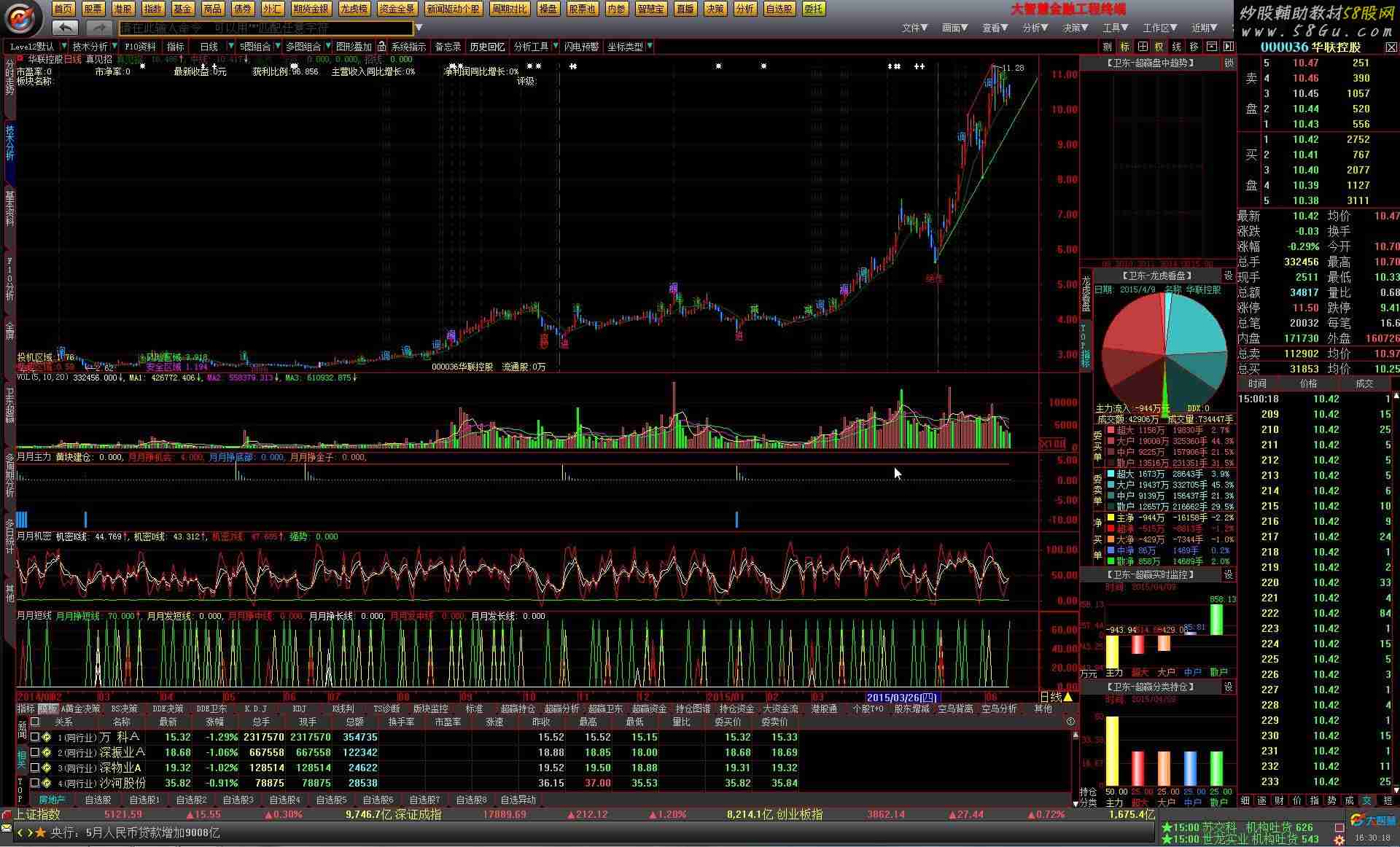The height and width of the screenshot is (847, 1400).
Task: Open the 工作区 menu
Action: coord(1159,28)
